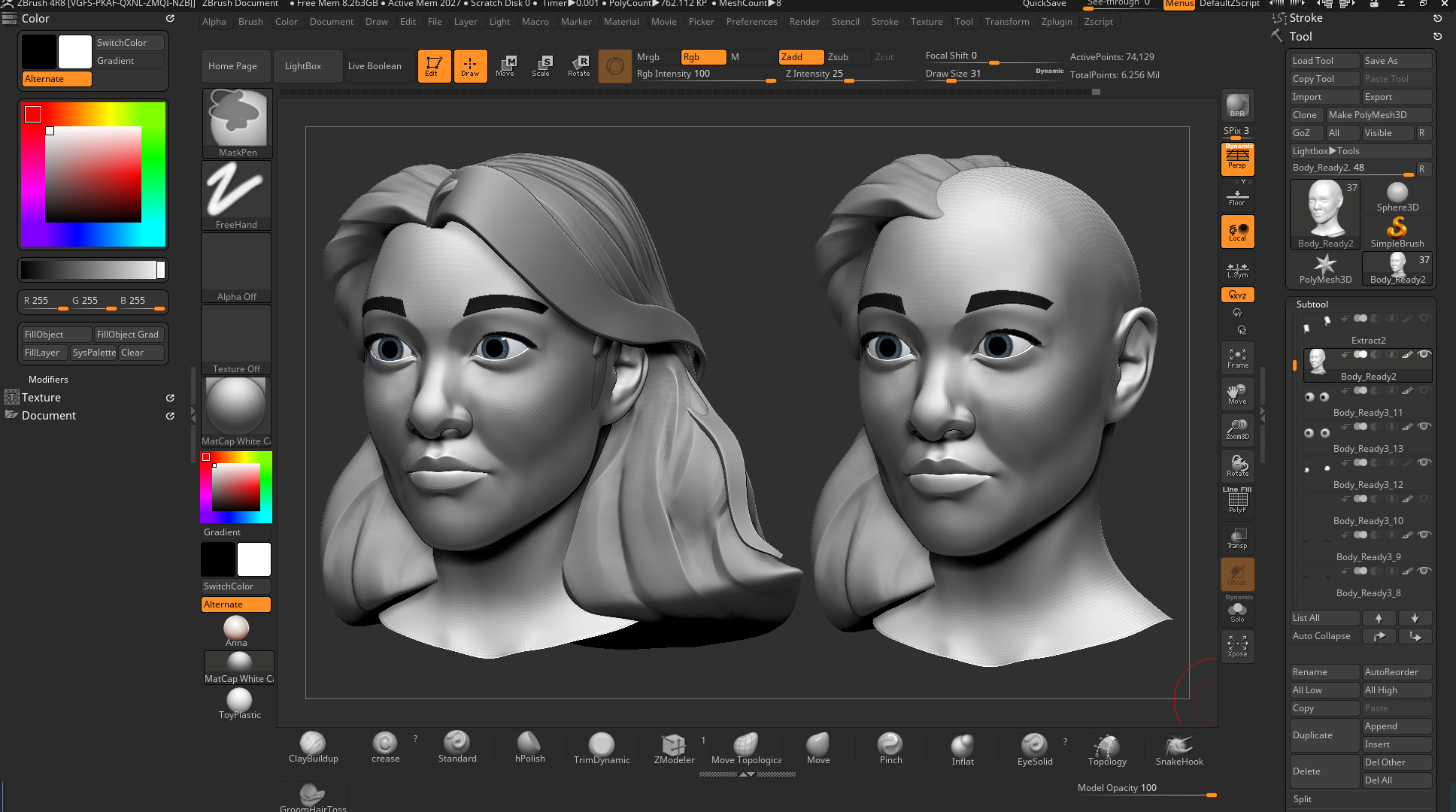Select the ClayBuildup brush
The image size is (1456, 812).
click(313, 747)
